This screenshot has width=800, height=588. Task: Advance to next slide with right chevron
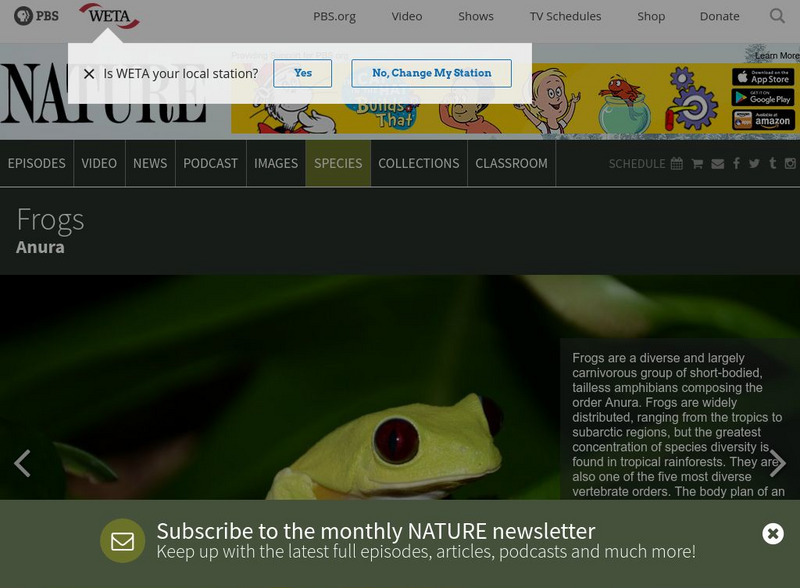778,463
